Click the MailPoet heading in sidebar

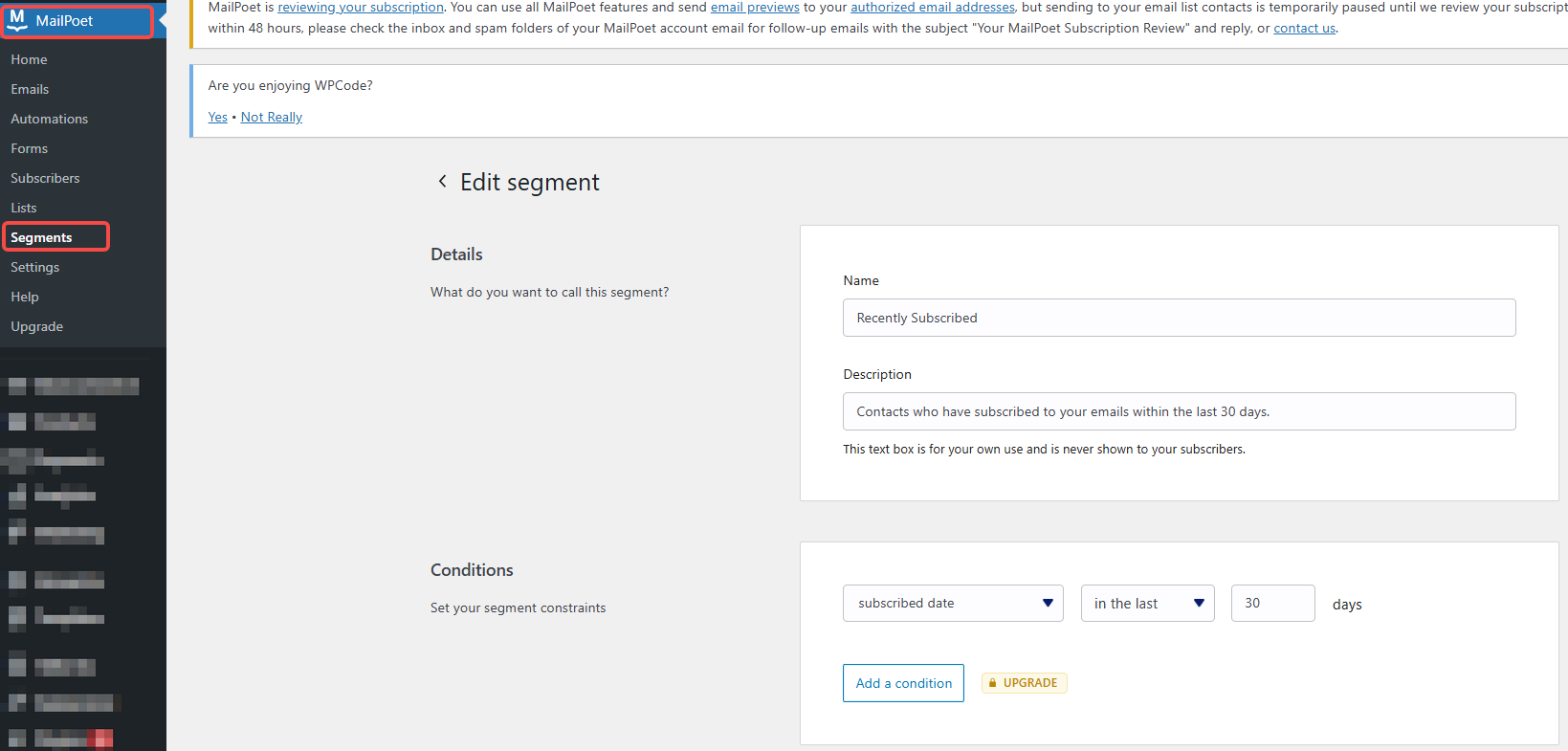[x=64, y=20]
